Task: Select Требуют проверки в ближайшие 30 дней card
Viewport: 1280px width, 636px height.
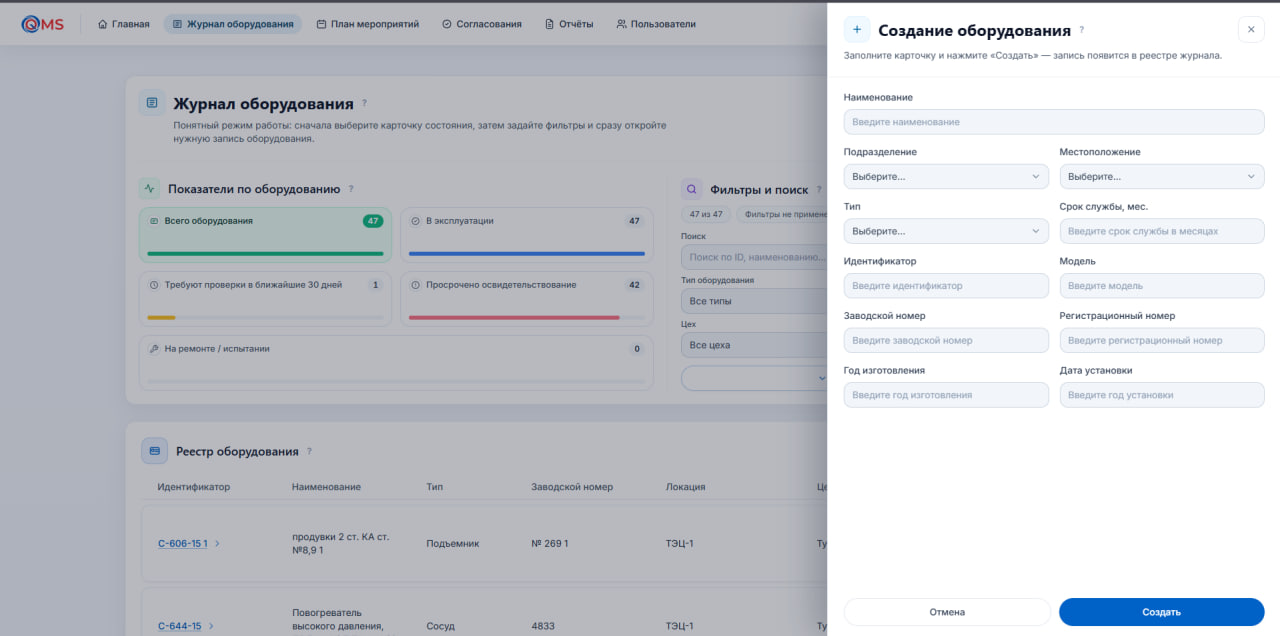Action: [265, 299]
